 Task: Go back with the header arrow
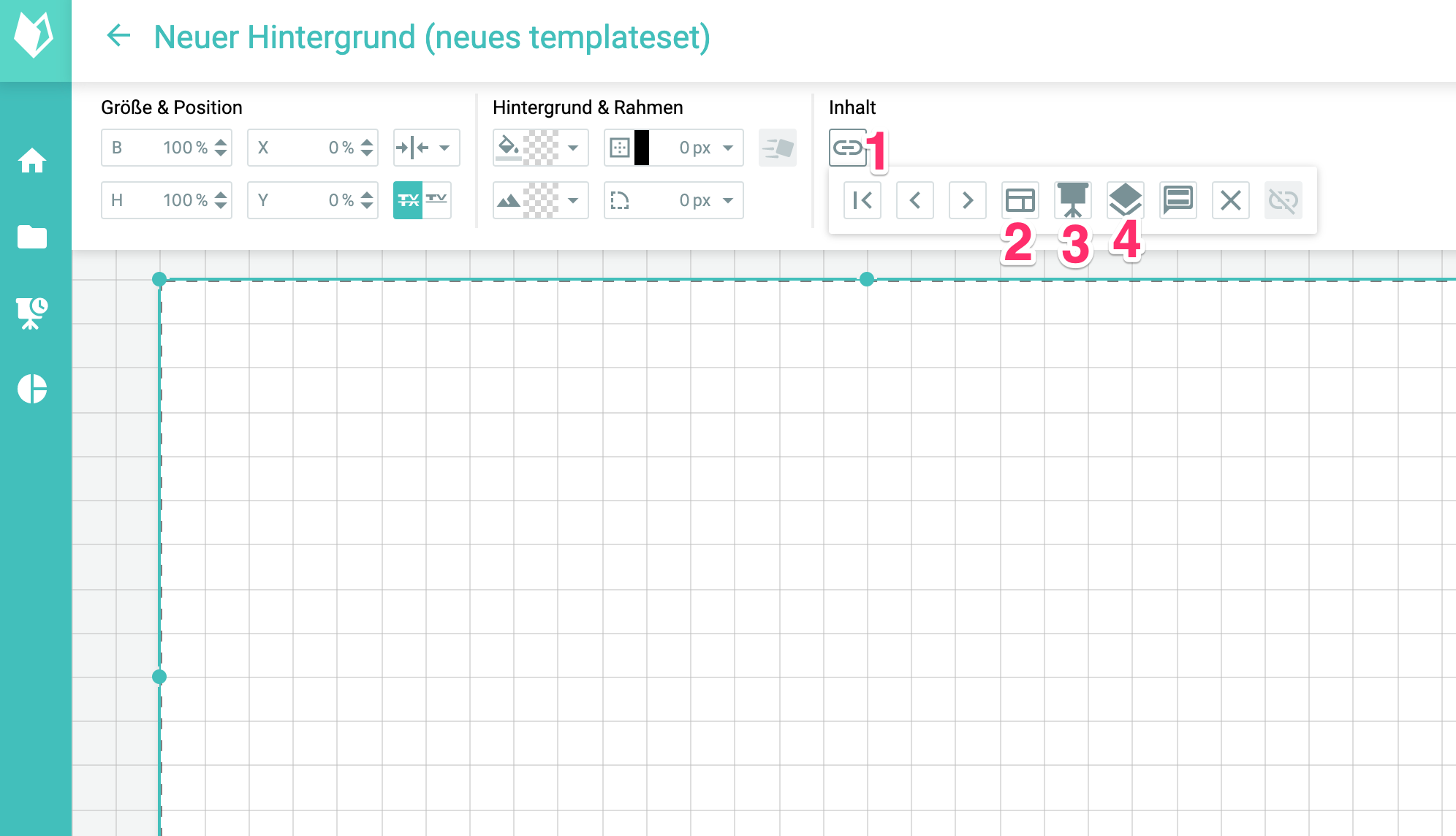point(118,35)
